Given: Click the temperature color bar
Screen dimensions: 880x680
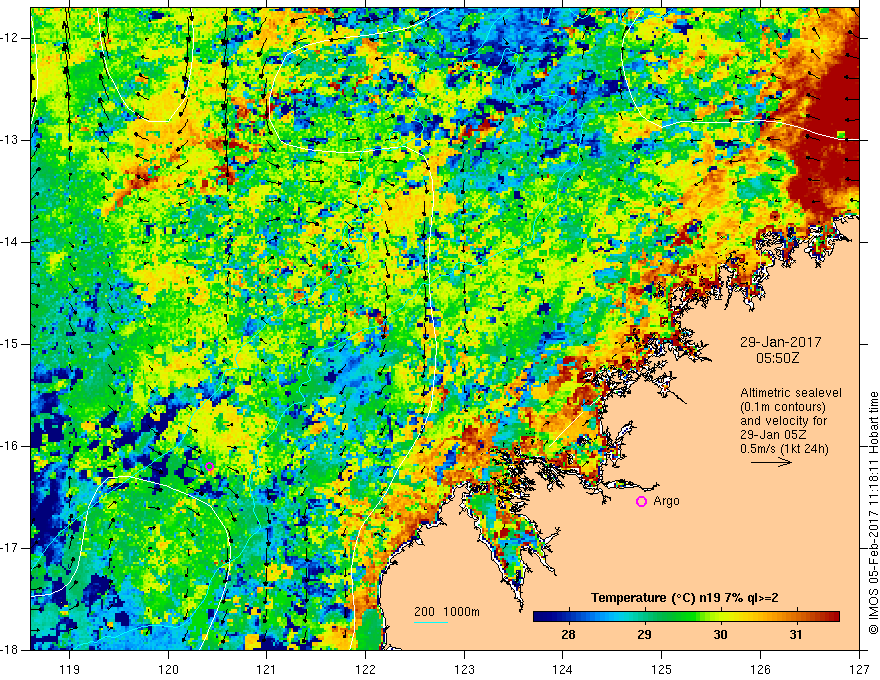Looking at the screenshot, I should pos(686,617).
